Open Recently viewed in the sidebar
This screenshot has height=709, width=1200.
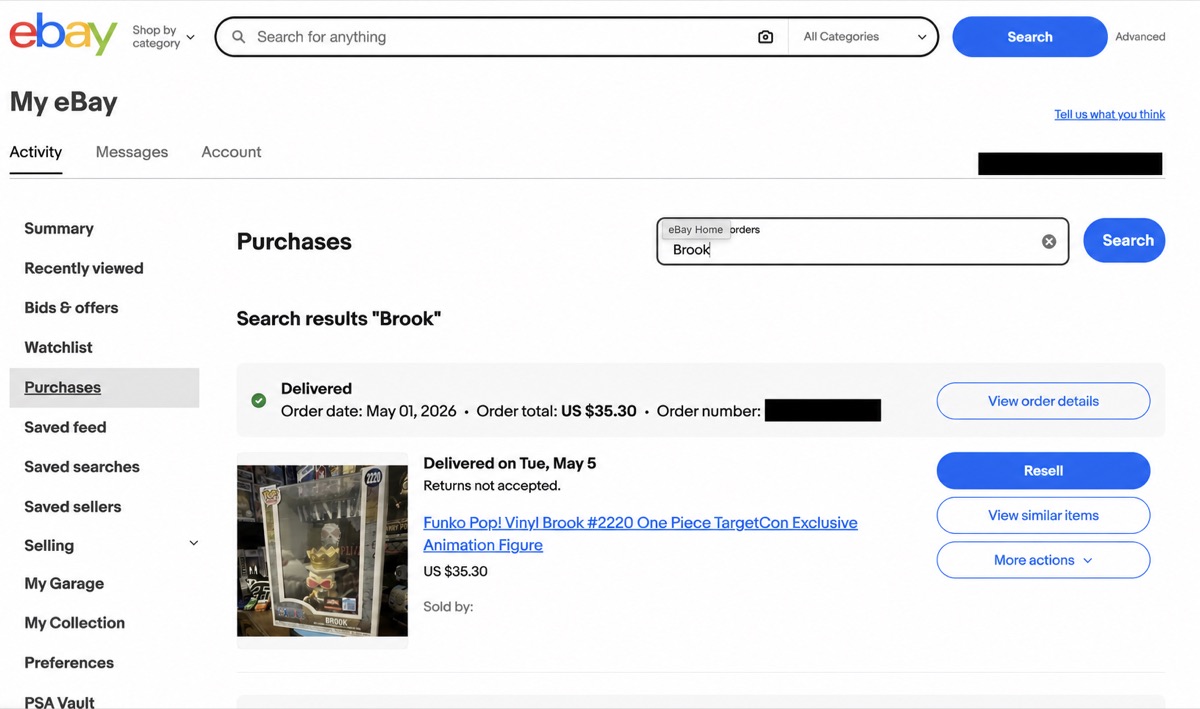point(84,268)
